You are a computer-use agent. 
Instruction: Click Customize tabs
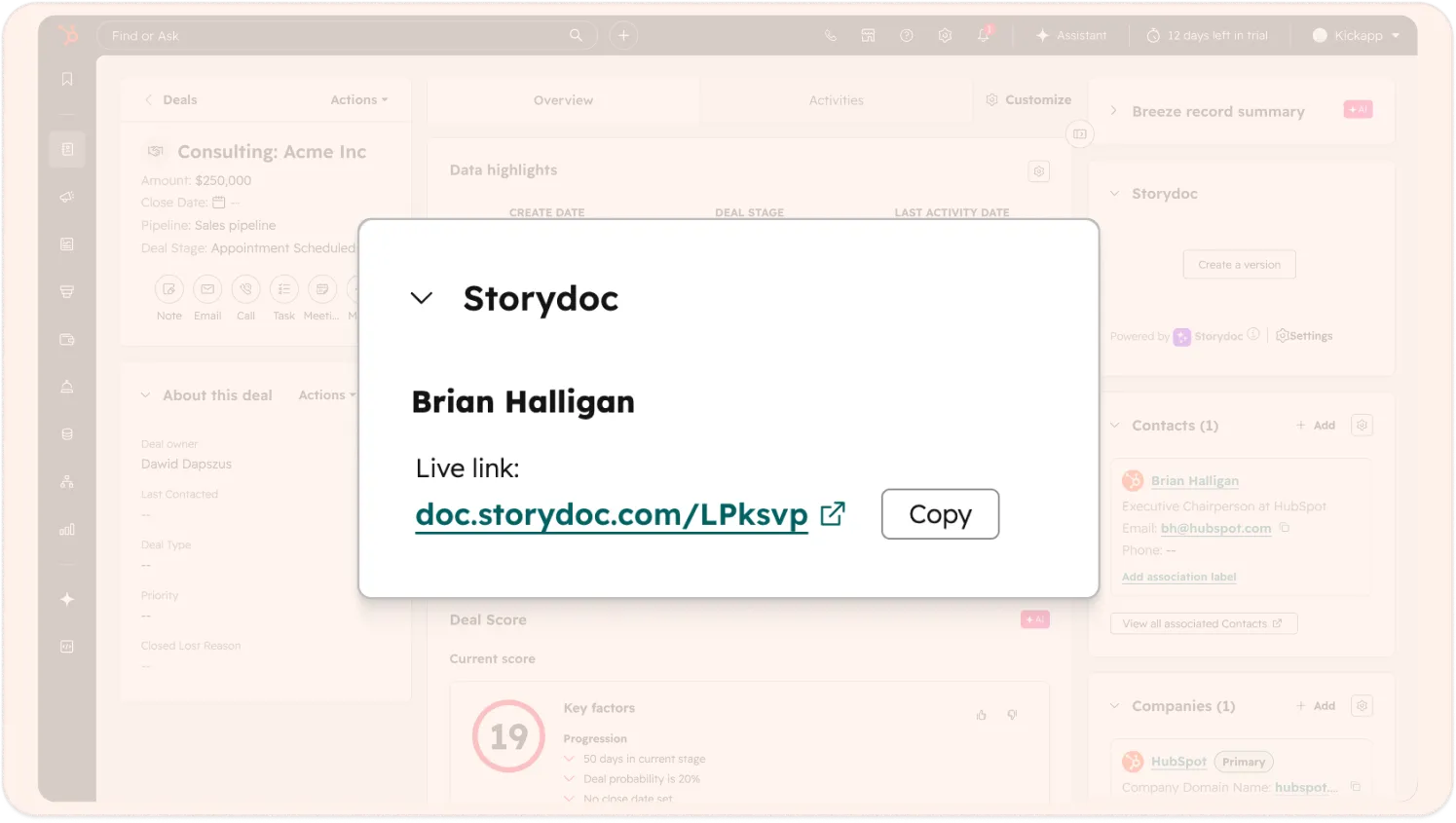[1028, 99]
